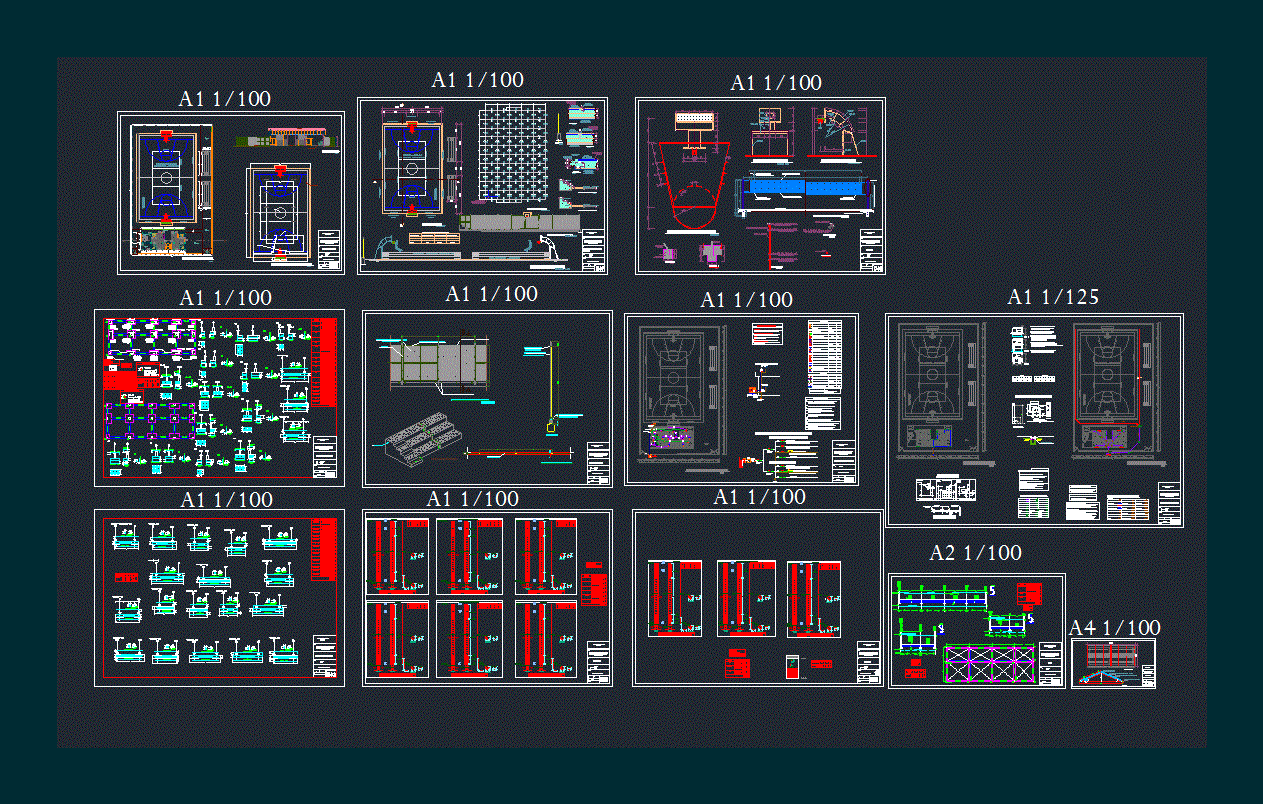Select the A1 1/100 label above the tile grid sheet
This screenshot has width=1263, height=804.
coord(477,80)
